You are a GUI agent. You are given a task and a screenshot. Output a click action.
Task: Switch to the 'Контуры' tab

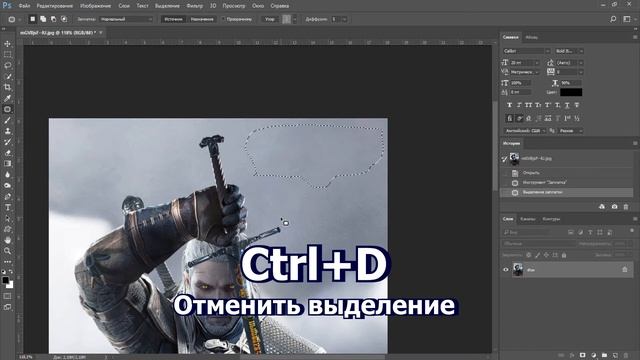[551, 219]
